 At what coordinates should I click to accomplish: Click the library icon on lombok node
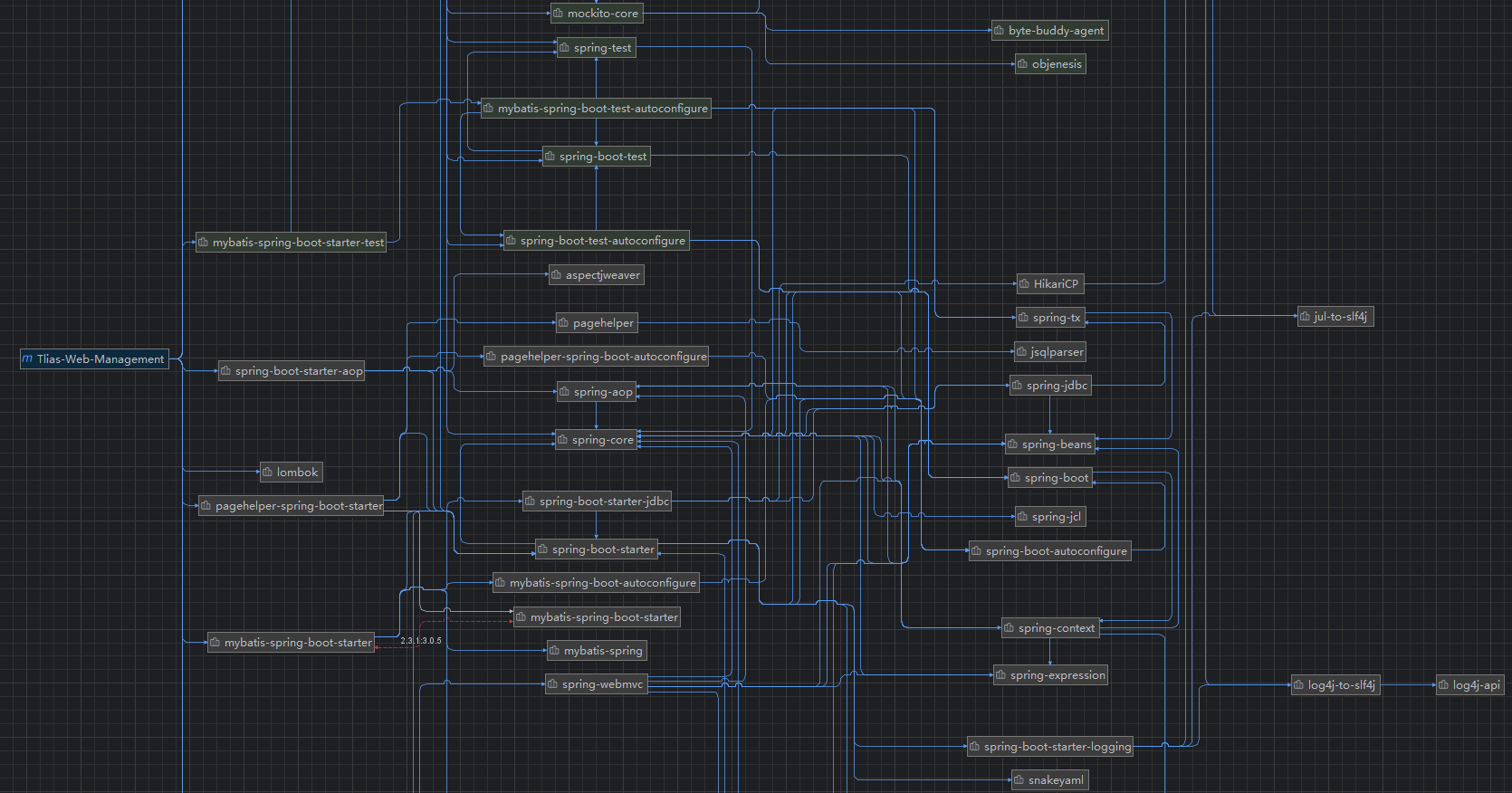pyautogui.click(x=268, y=473)
